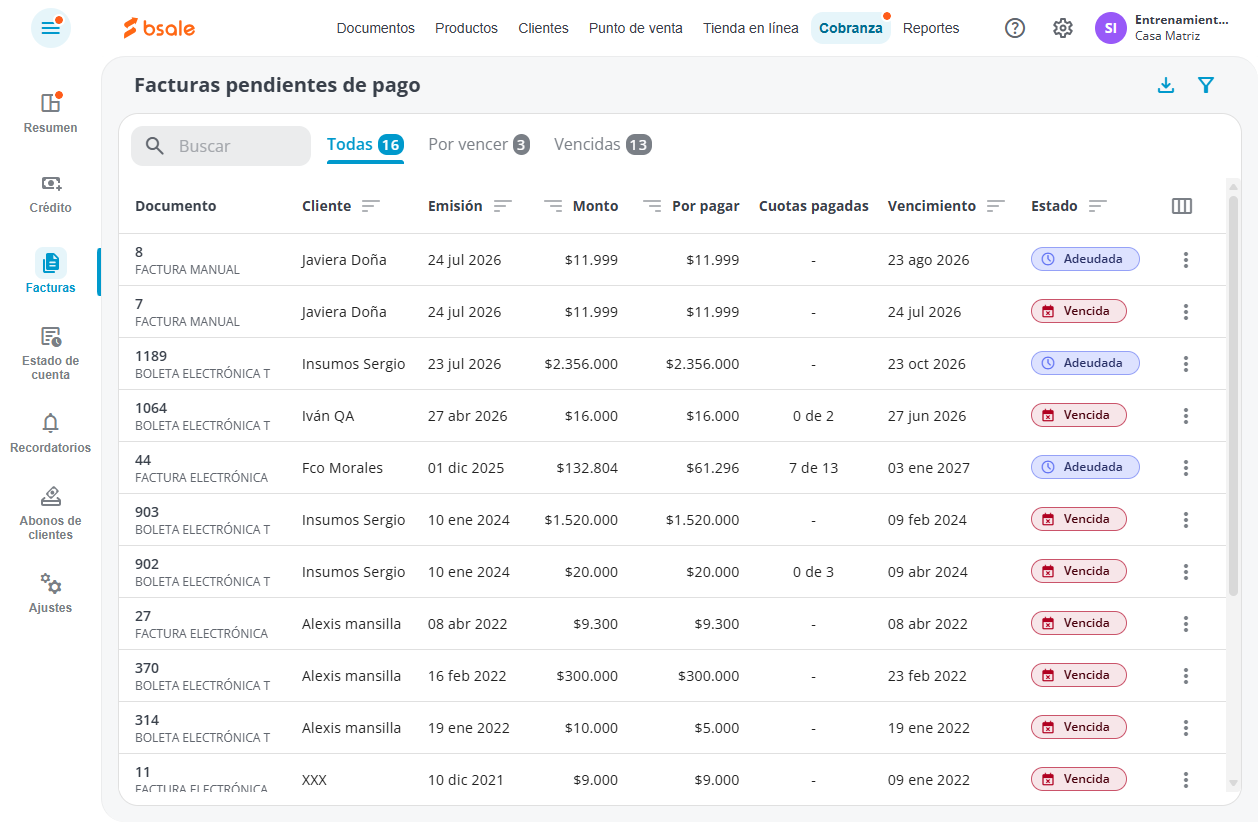Screen dimensions: 1258x822
Task: Open the Tienda en línea menu
Action: point(751,28)
